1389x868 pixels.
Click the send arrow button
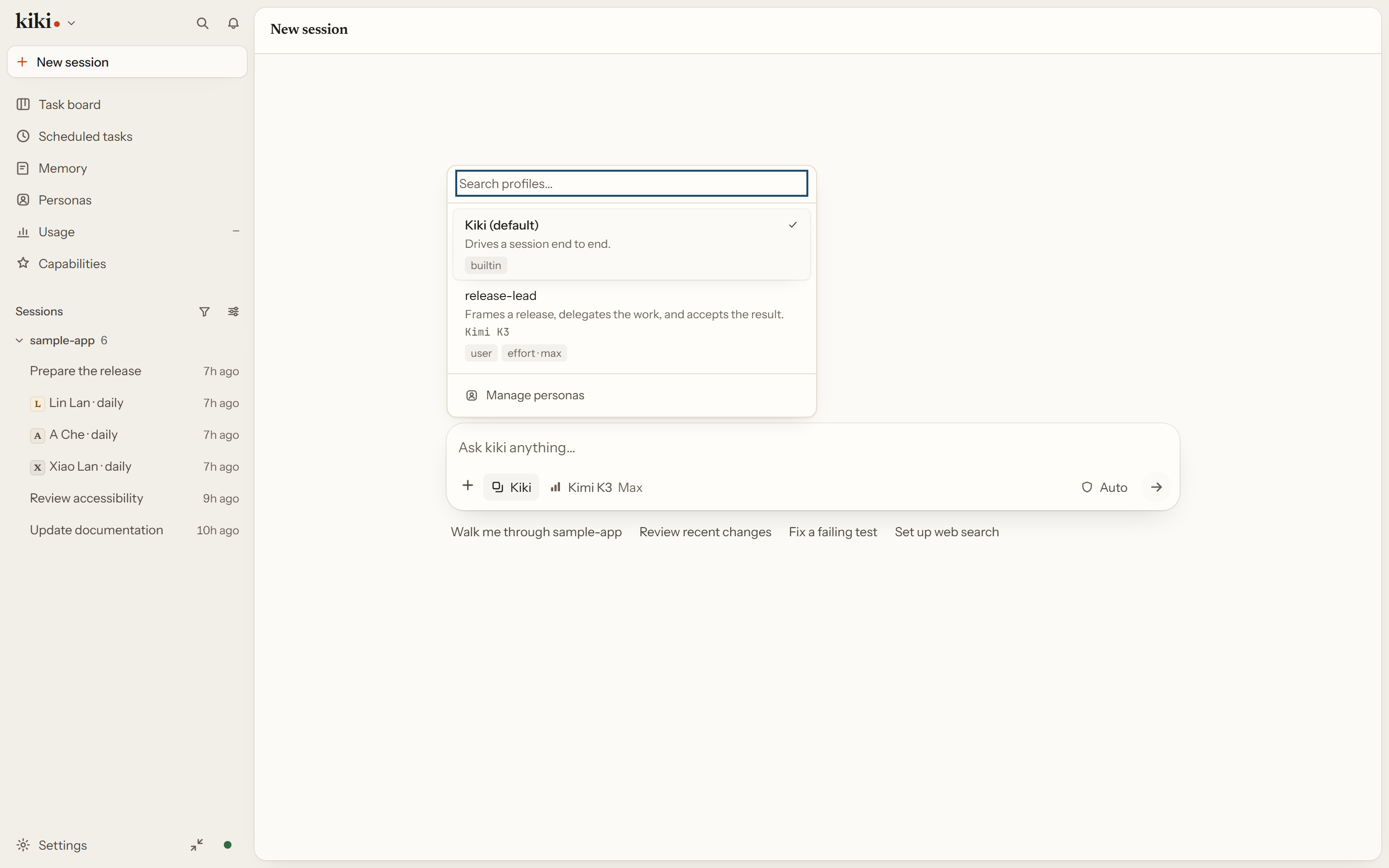pos(1156,487)
